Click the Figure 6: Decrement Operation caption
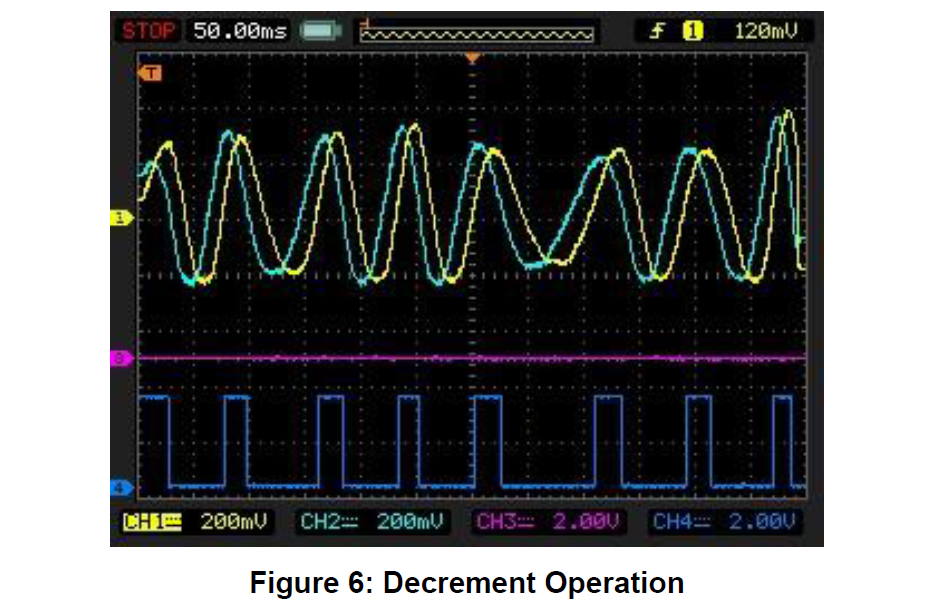 coord(467,583)
